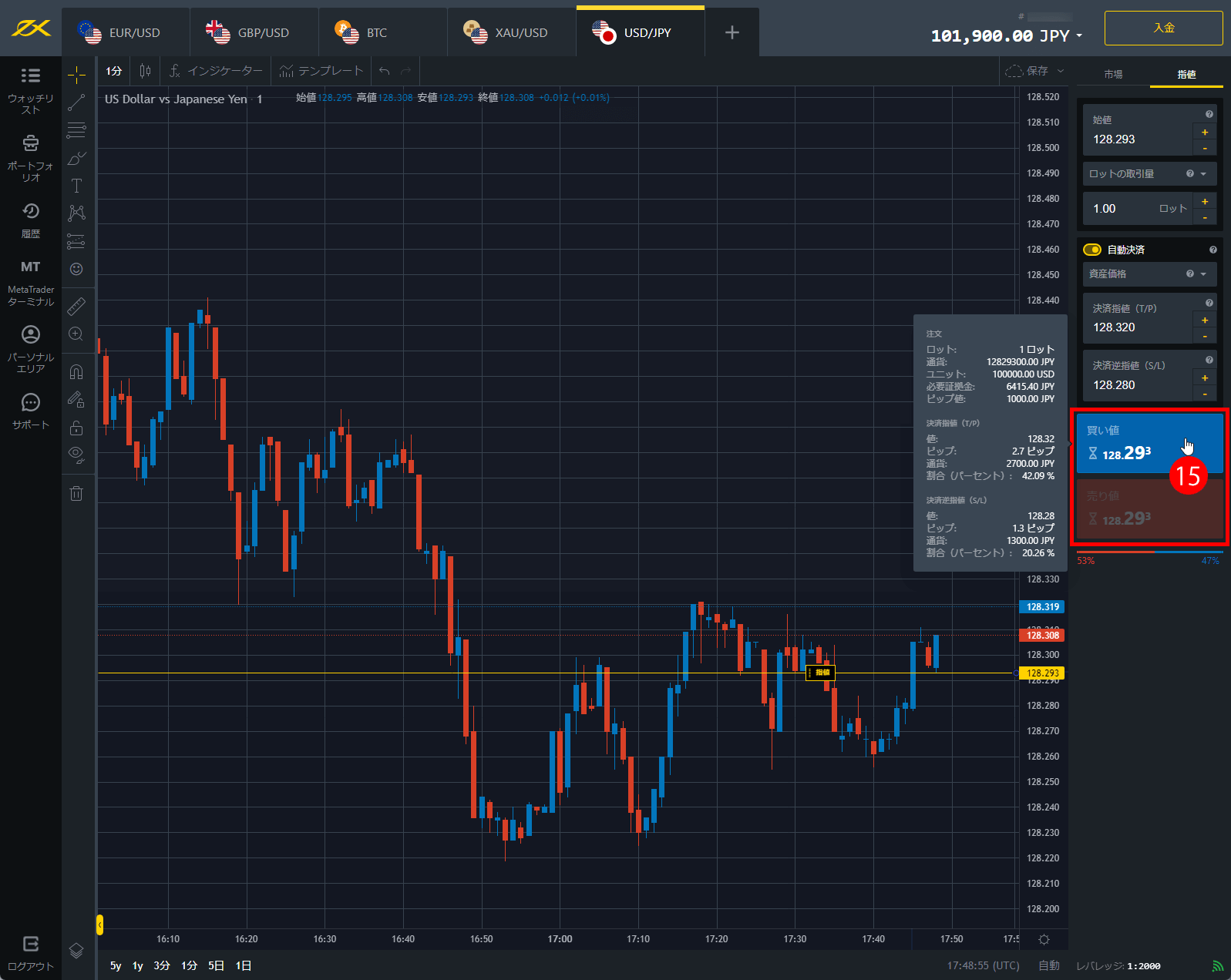The width and height of the screenshot is (1231, 980).
Task: Open the 資産価格 dropdown
Action: [1149, 274]
